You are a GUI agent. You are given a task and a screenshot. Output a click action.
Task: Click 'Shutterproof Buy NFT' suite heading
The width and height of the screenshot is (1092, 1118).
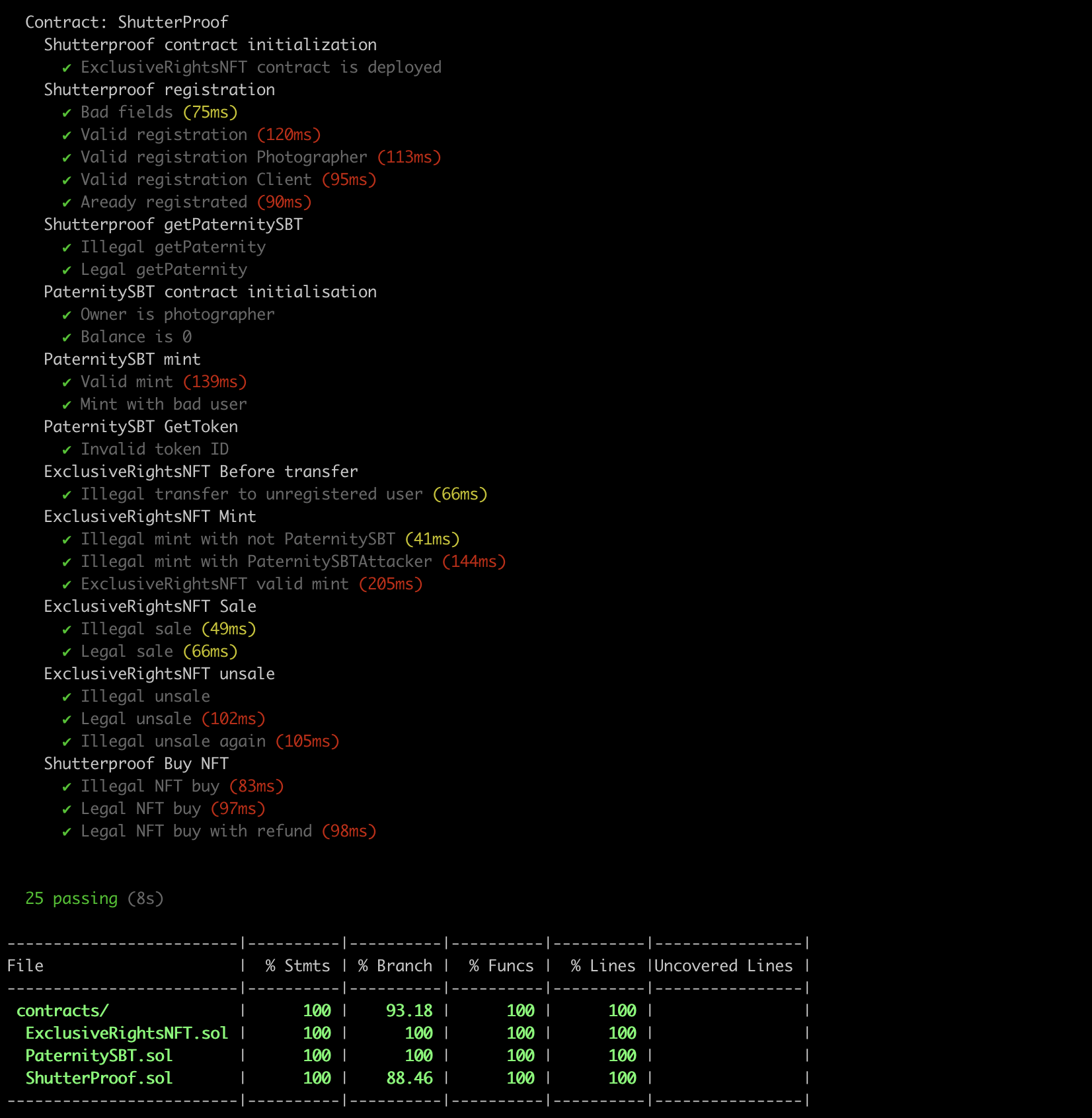click(x=136, y=764)
